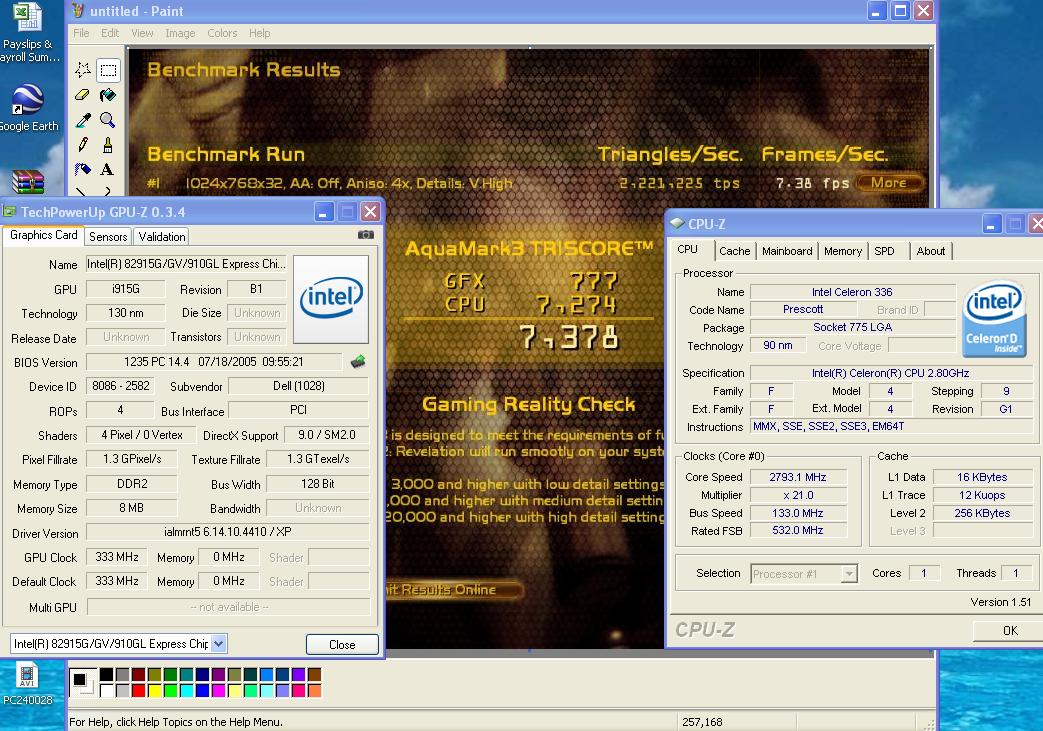This screenshot has width=1043, height=731.
Task: Click the BIOS Version field in GPU-Z
Action: click(x=214, y=362)
